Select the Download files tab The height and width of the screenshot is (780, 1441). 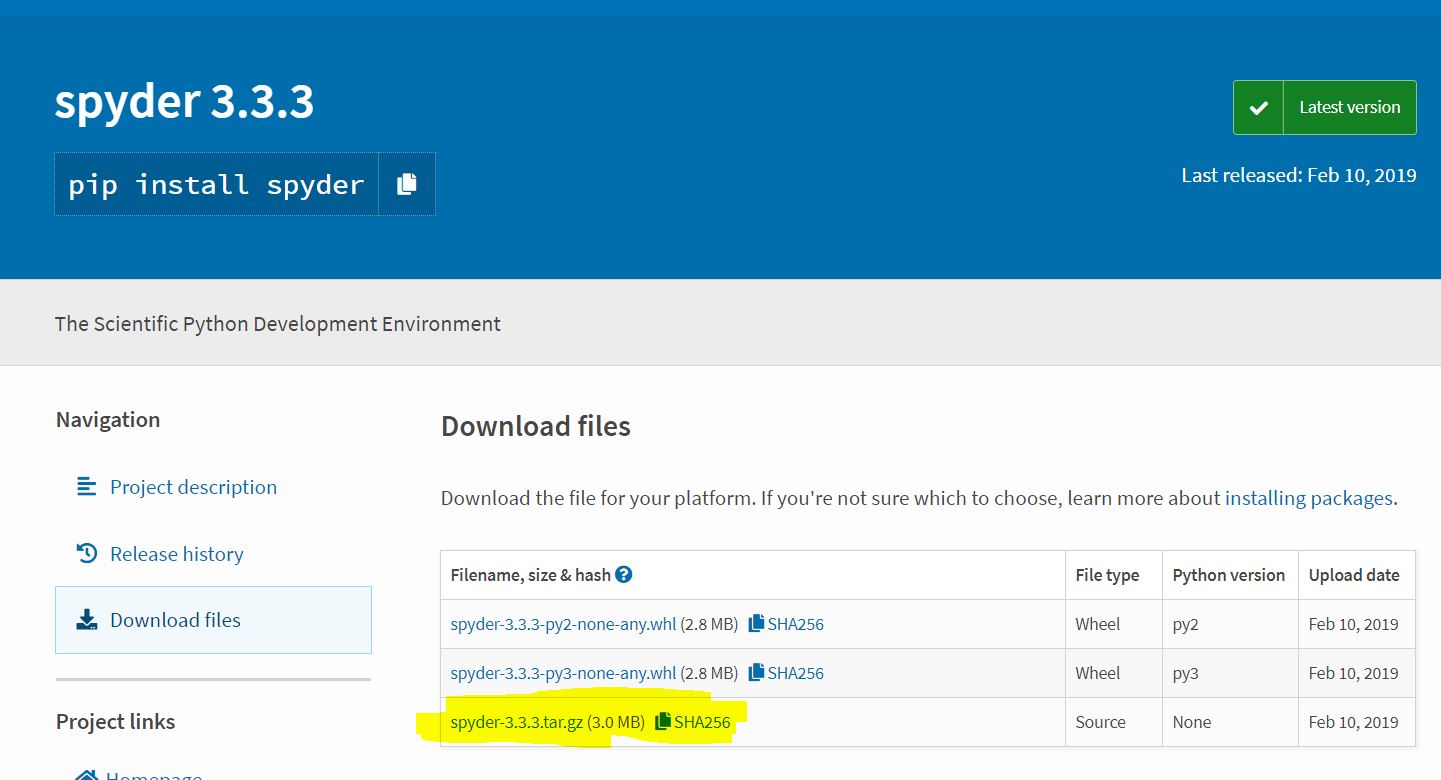coord(213,620)
